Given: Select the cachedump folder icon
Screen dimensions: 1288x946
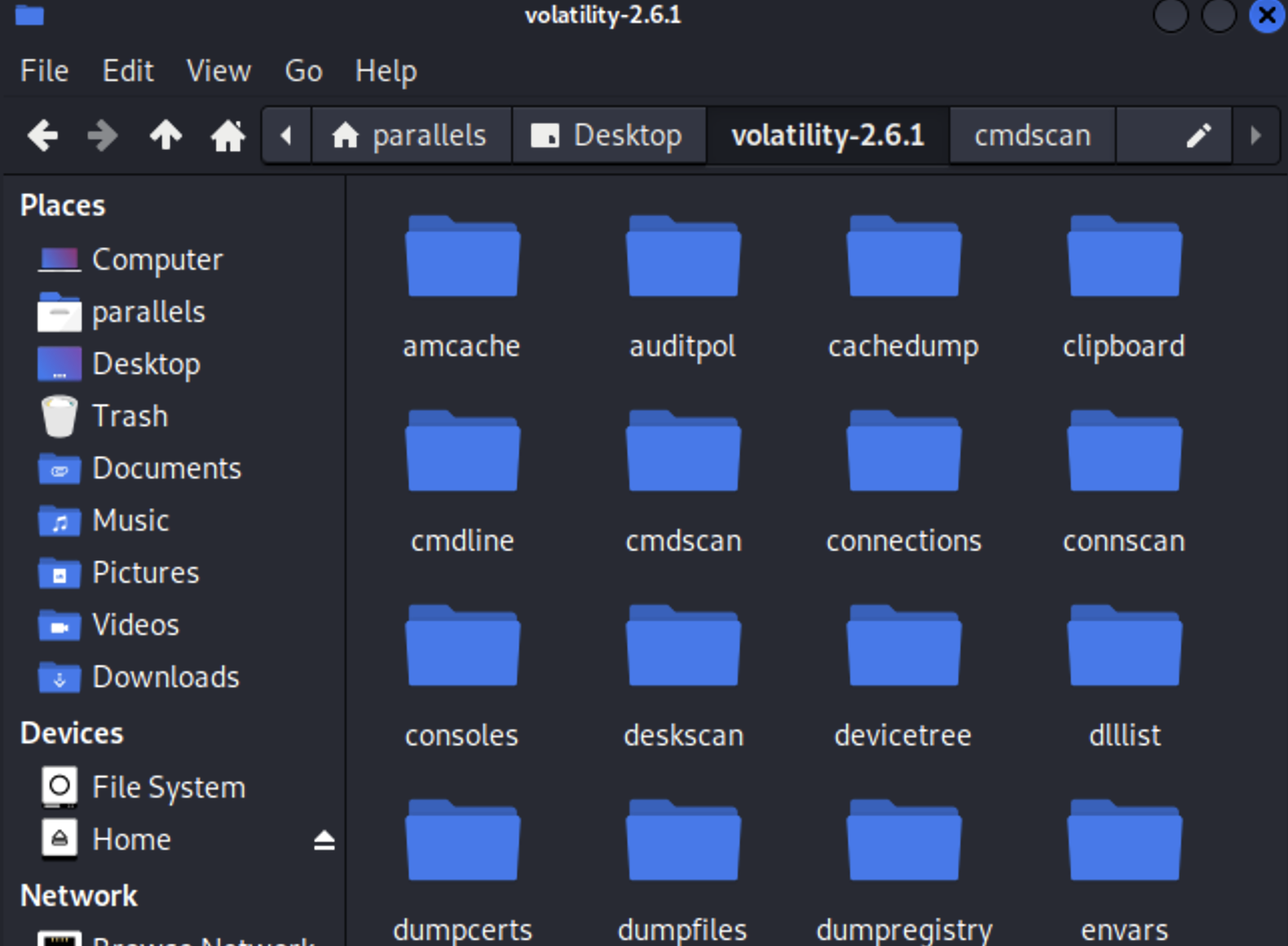Looking at the screenshot, I should click(x=904, y=256).
